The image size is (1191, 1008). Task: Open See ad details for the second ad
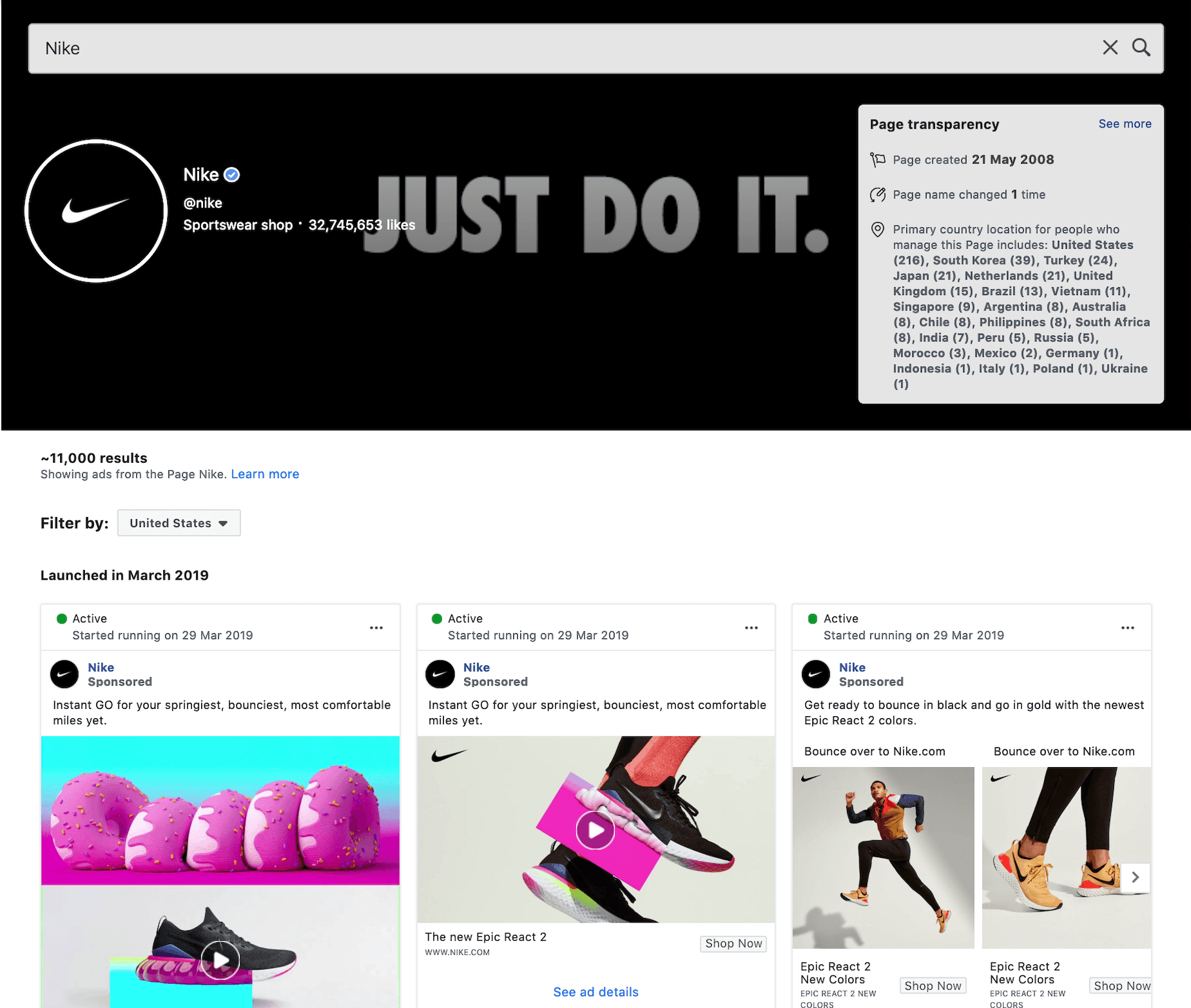[595, 992]
